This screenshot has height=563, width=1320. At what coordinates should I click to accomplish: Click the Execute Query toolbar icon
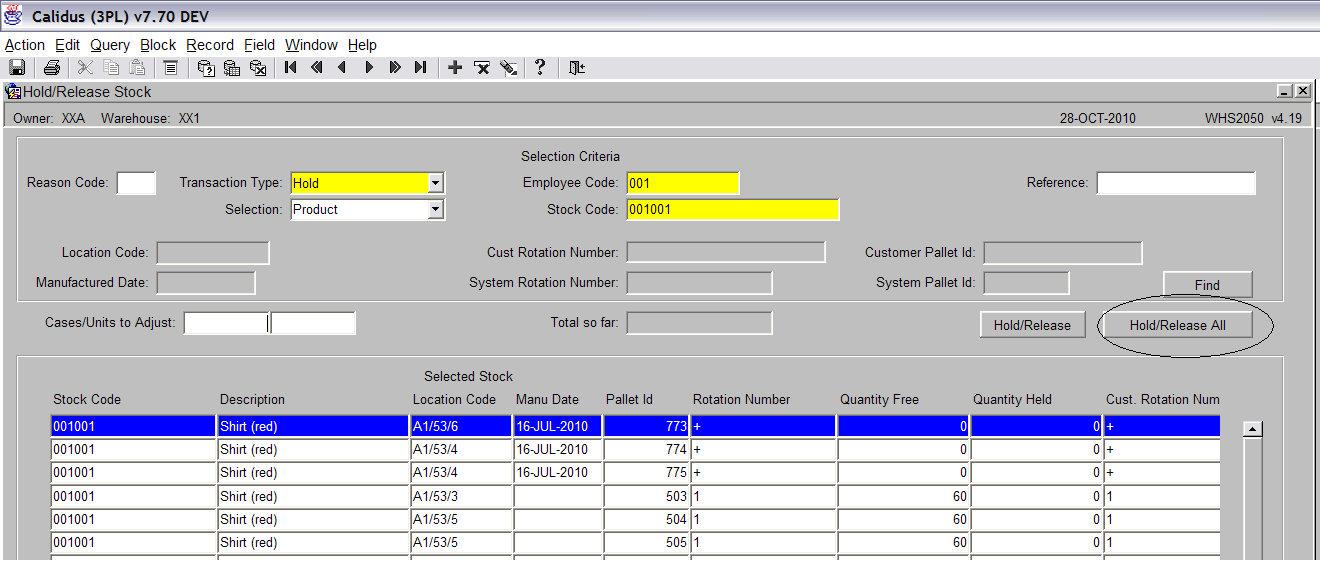(232, 68)
